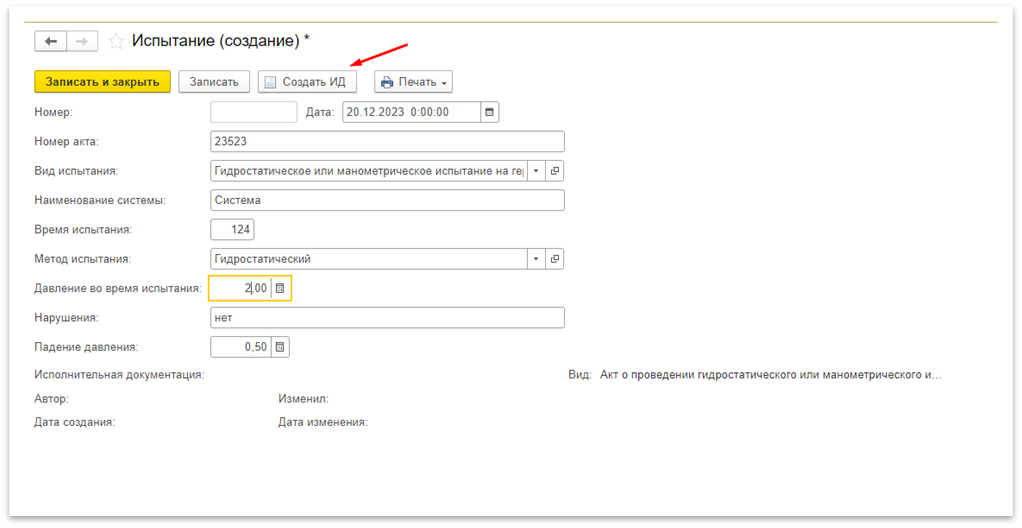Focus the Номер input field
The height and width of the screenshot is (528, 1022).
coord(254,112)
